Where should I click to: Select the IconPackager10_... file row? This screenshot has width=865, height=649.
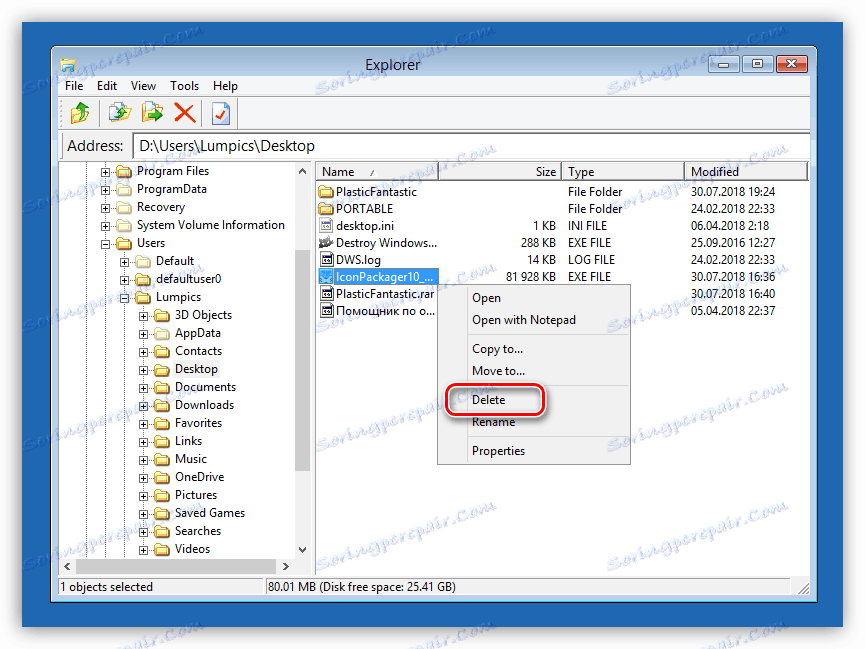(x=563, y=276)
